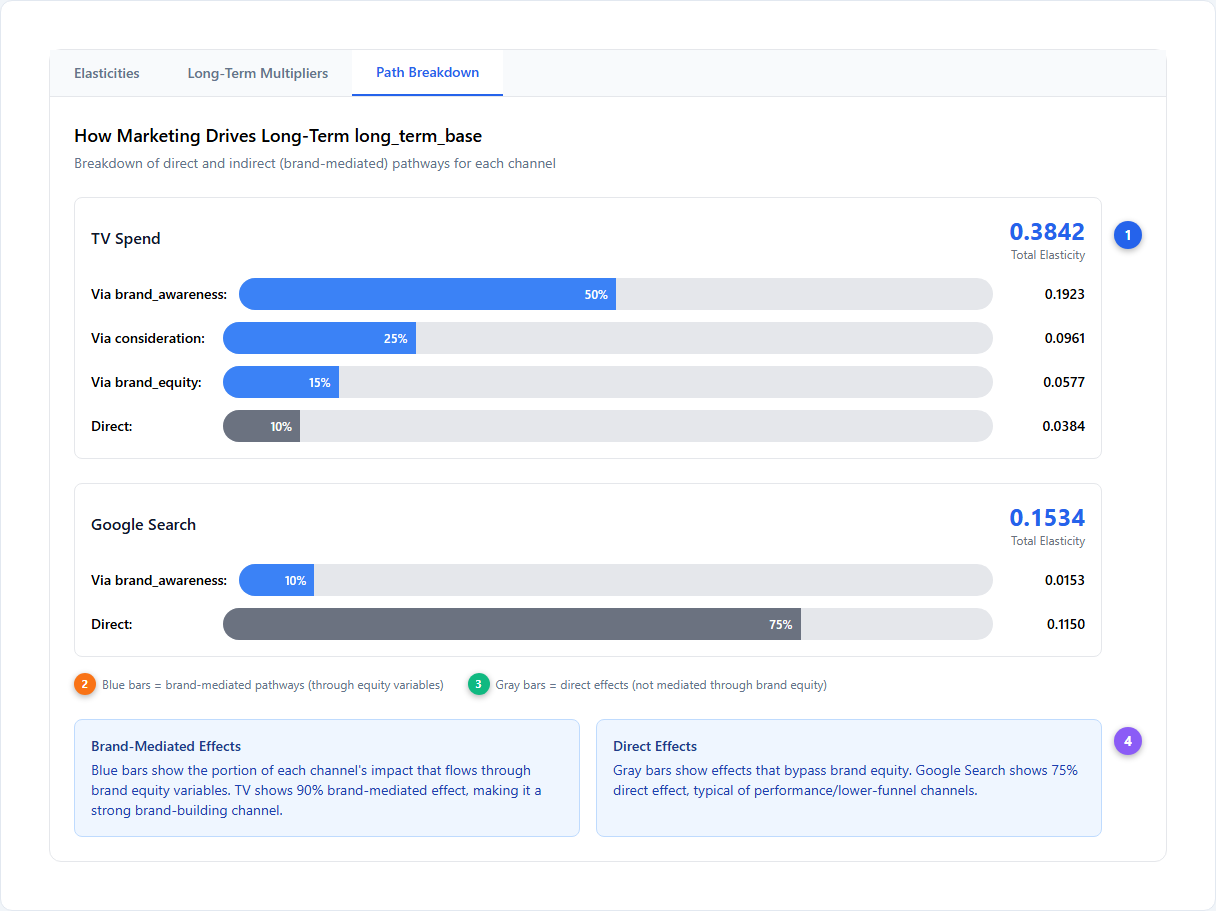Click the "Via brand_equity:" label
Image resolution: width=1216 pixels, height=911 pixels.
pos(148,382)
